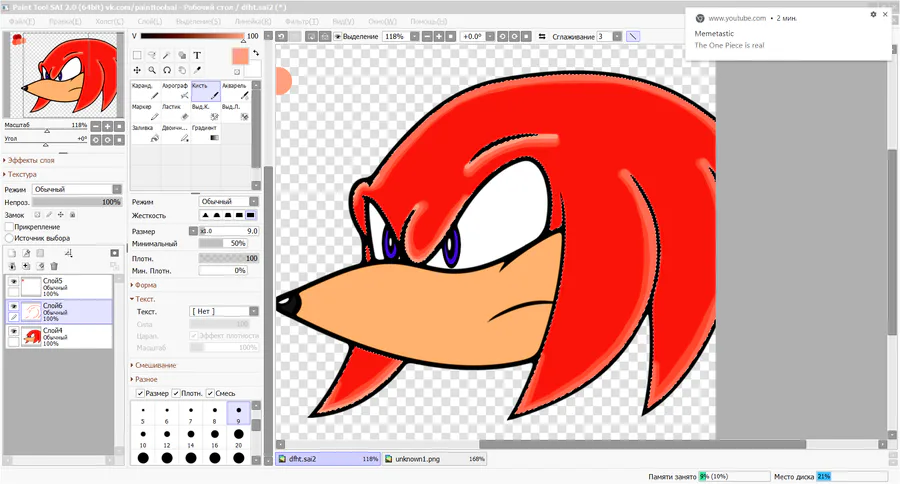
Task: Select the Выд.К. selection pen tool
Action: point(205,113)
